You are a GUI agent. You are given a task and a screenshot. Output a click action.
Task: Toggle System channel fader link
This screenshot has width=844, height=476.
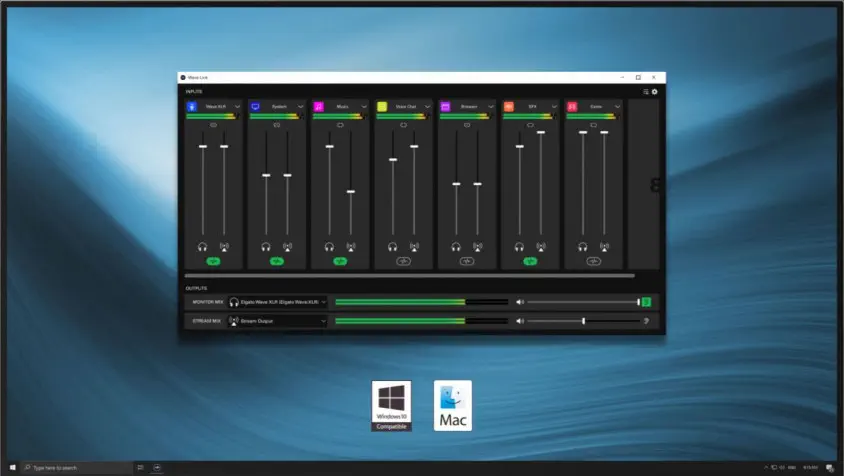[x=277, y=125]
